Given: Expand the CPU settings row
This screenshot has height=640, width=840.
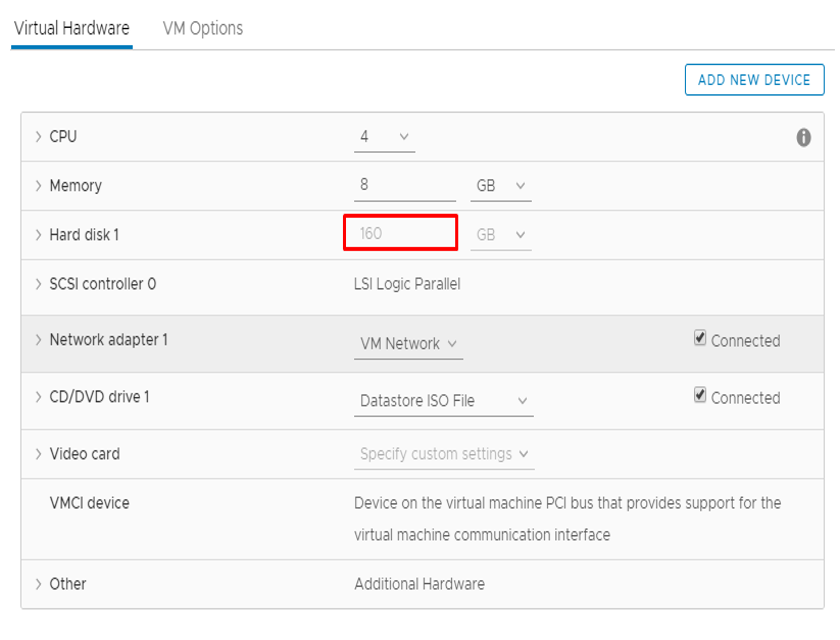Looking at the screenshot, I should point(38,137).
